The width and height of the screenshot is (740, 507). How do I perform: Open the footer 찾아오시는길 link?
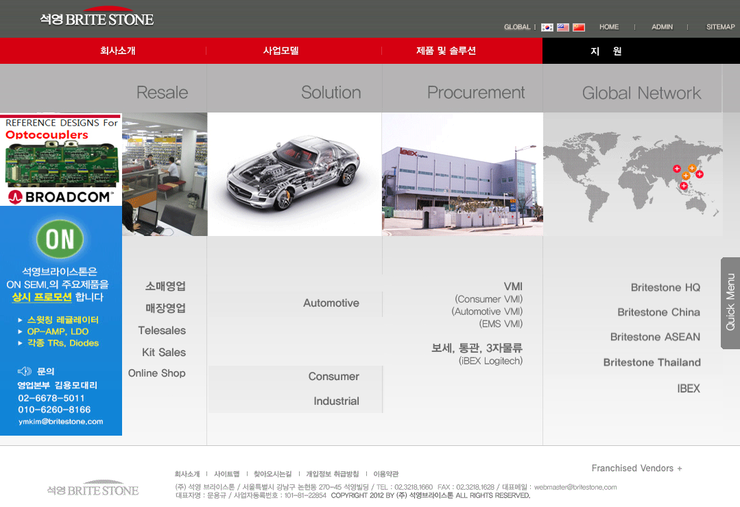(x=272, y=473)
